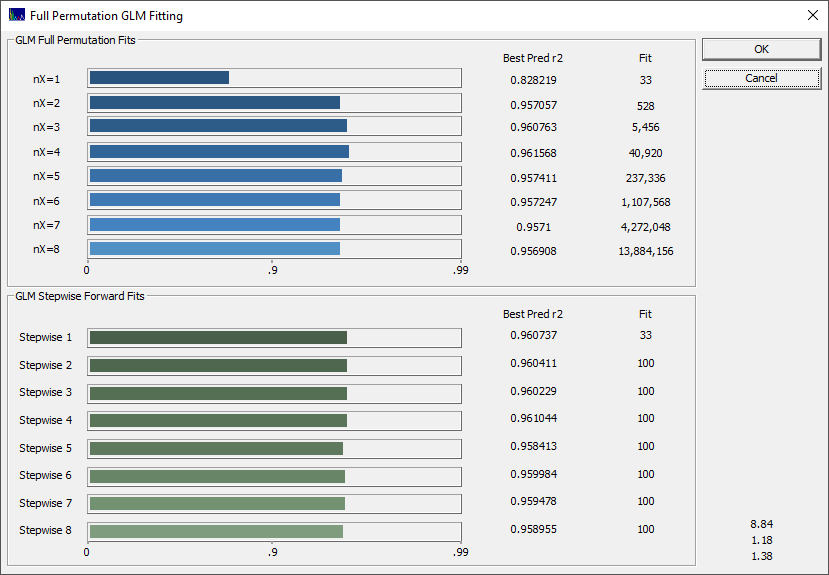Click the Stepwise 4 progress bar
The image size is (829, 575).
click(274, 421)
